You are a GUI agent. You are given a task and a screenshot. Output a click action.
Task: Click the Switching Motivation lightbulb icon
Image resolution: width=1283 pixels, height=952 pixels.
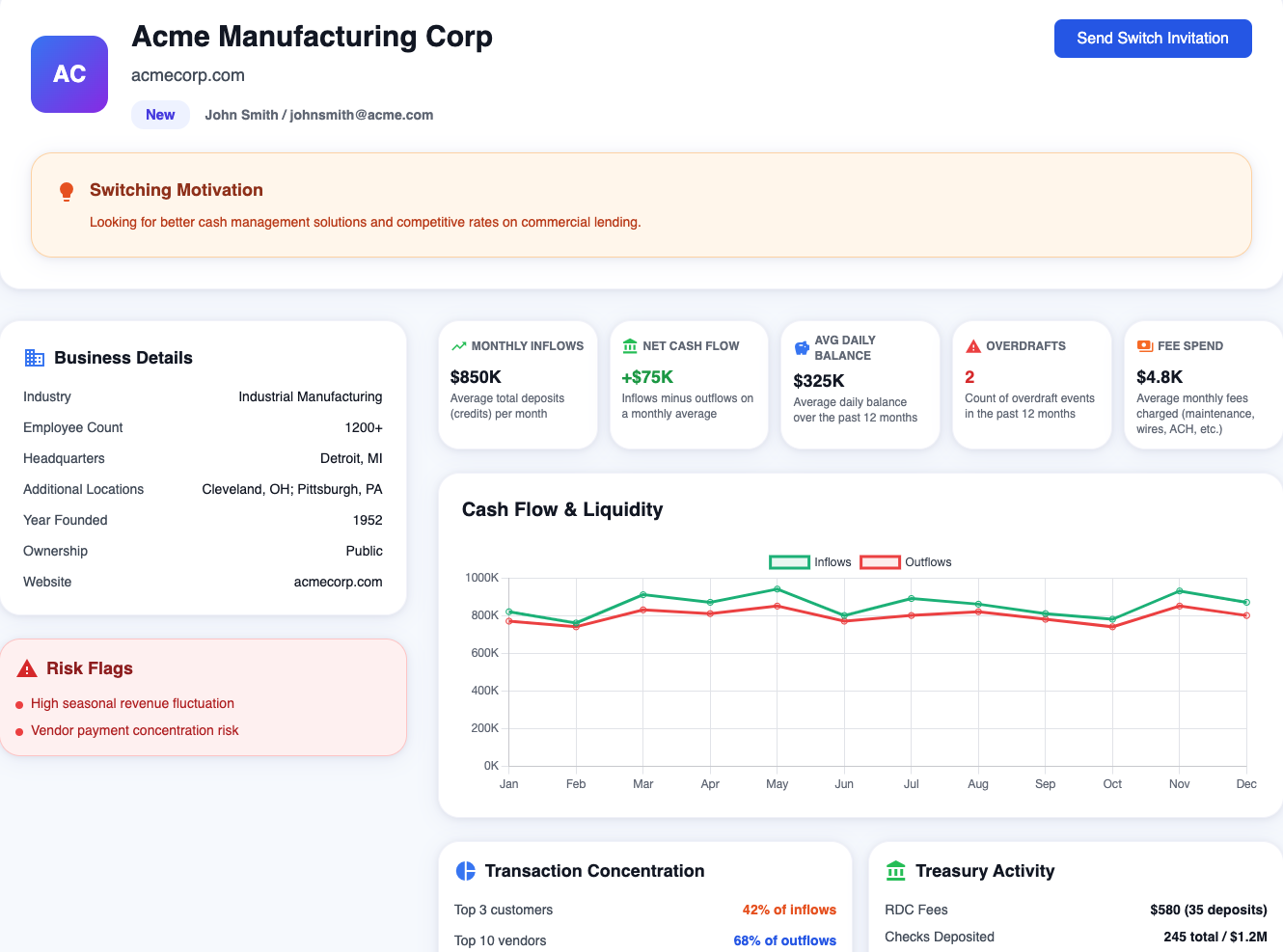pyautogui.click(x=67, y=192)
